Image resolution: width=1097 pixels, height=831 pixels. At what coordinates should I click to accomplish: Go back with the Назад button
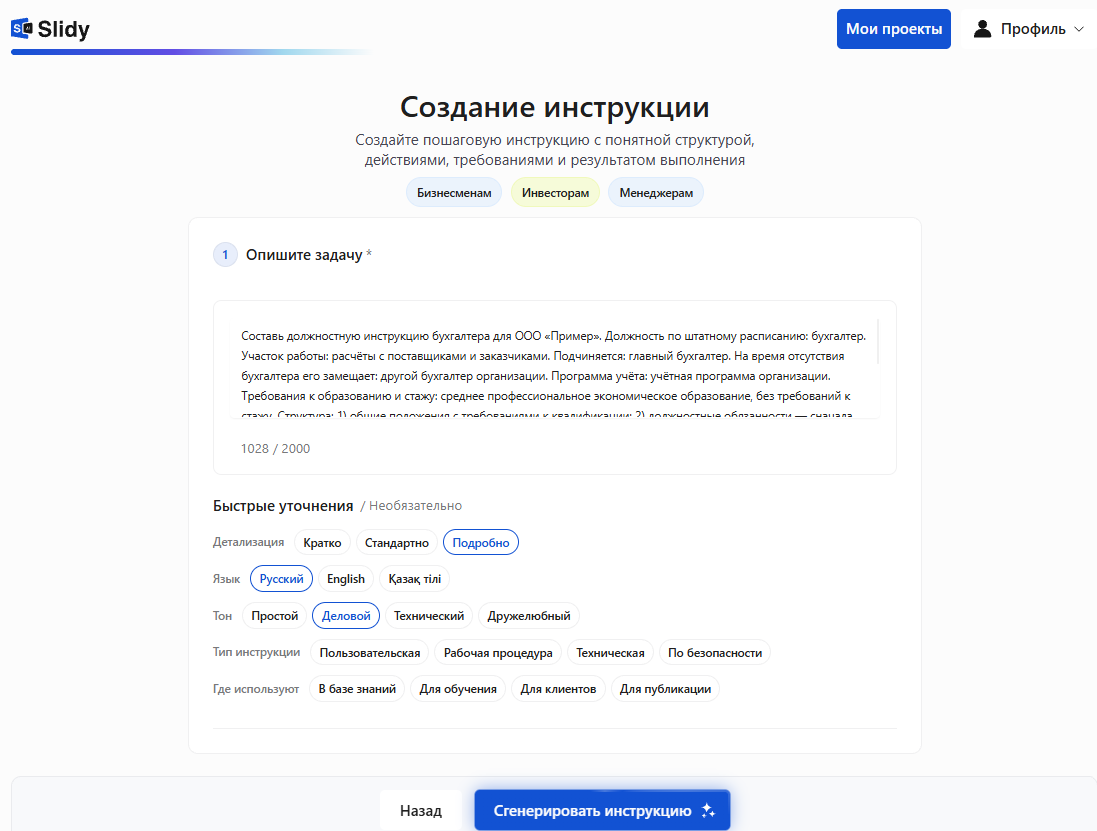[420, 811]
